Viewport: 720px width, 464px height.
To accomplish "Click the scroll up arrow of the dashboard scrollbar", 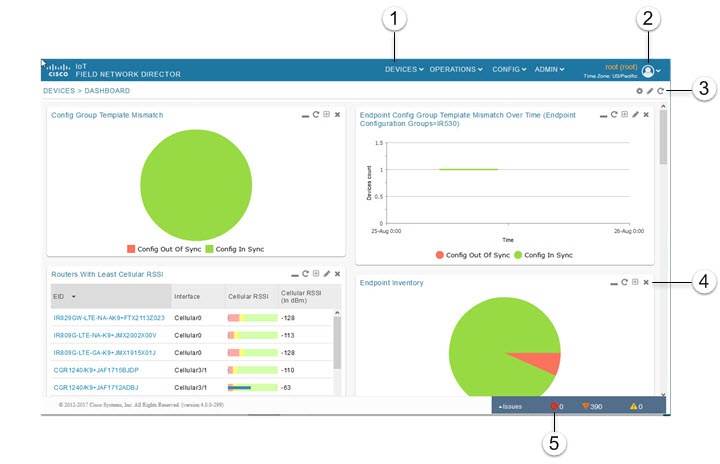I will coord(663,107).
